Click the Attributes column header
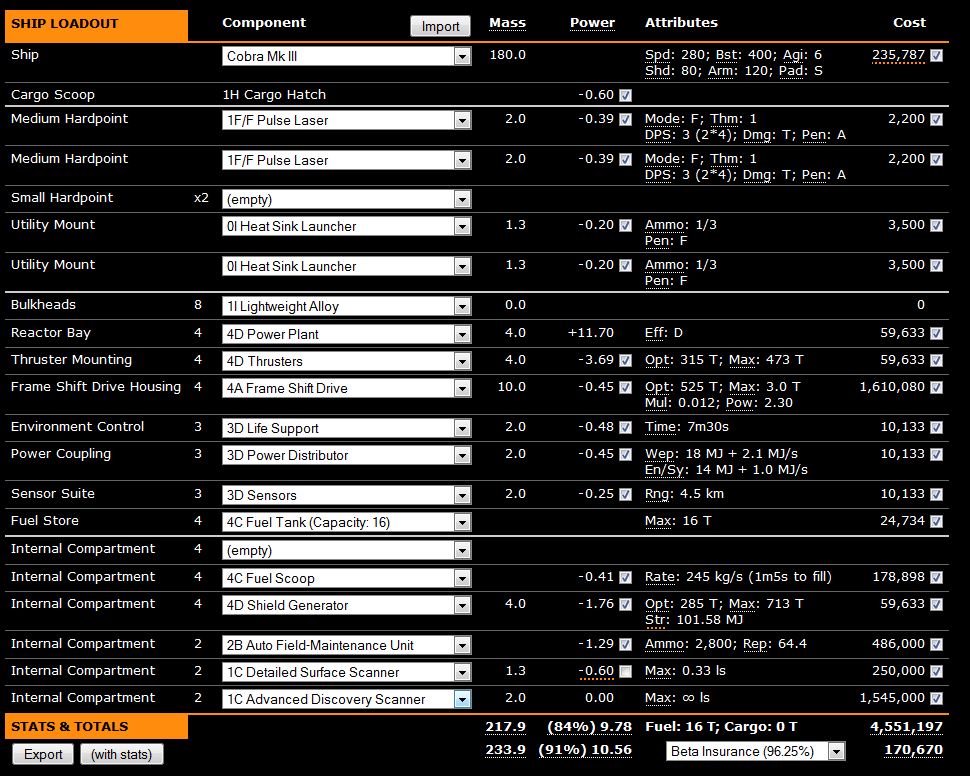The height and width of the screenshot is (776, 970). click(x=681, y=23)
